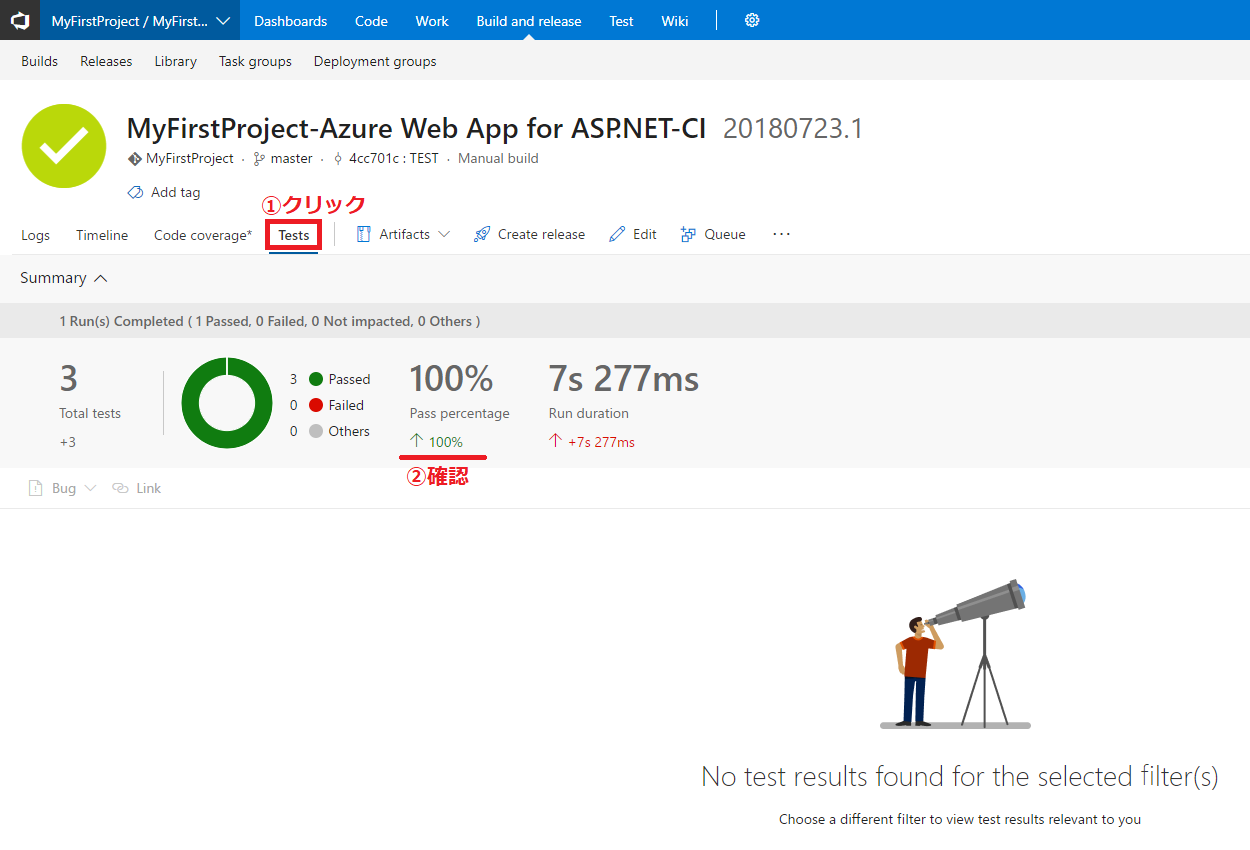
Task: Click the VSTS logo icon
Action: (20, 20)
